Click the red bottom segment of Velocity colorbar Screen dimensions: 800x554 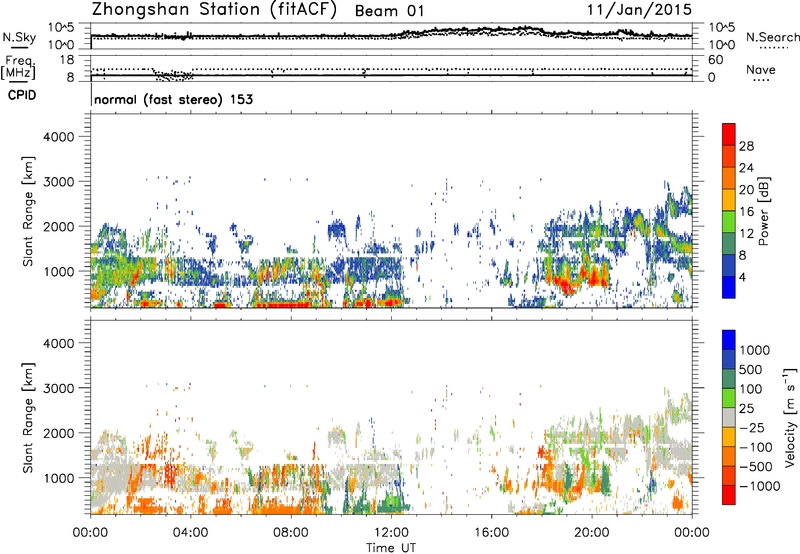tap(729, 495)
